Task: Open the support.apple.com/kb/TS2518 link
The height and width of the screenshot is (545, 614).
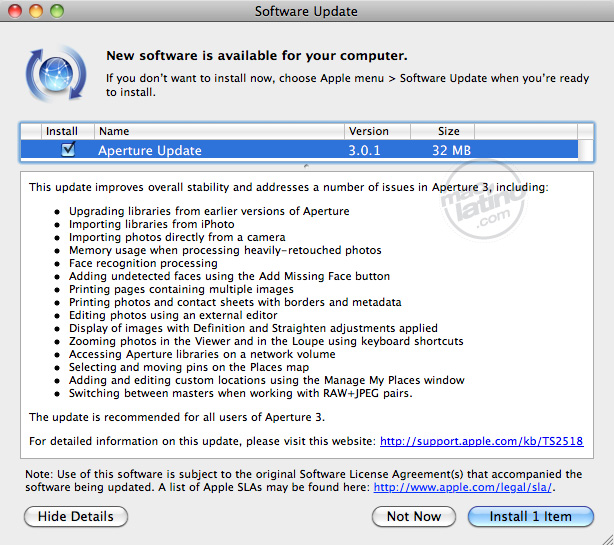Action: [x=481, y=441]
